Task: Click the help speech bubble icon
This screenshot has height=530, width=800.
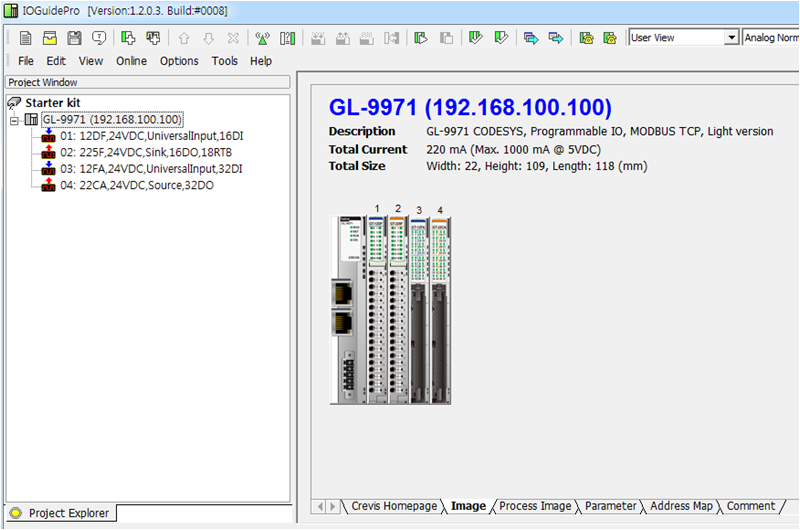Action: coord(99,38)
